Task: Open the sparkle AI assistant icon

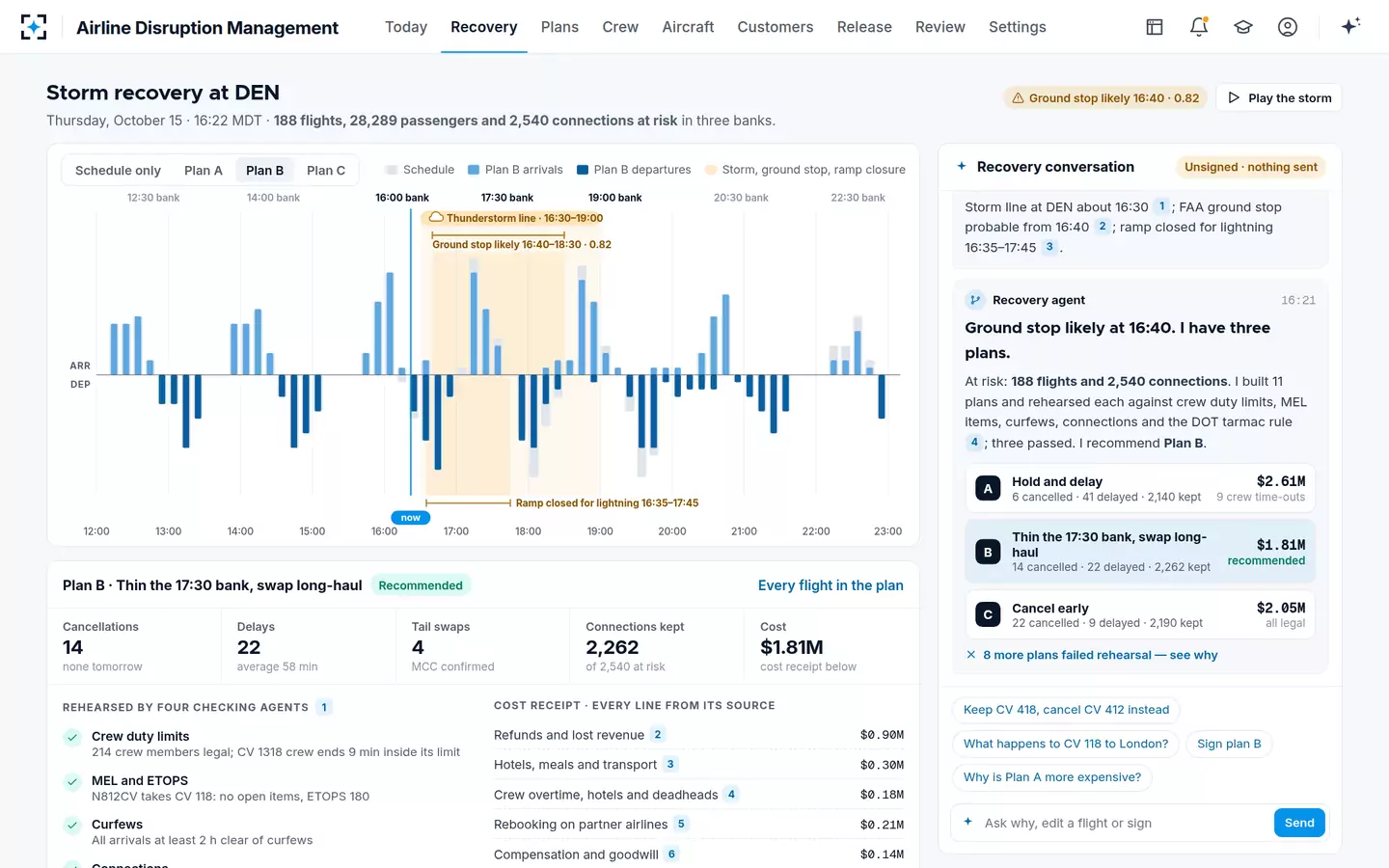Action: 1350,26
